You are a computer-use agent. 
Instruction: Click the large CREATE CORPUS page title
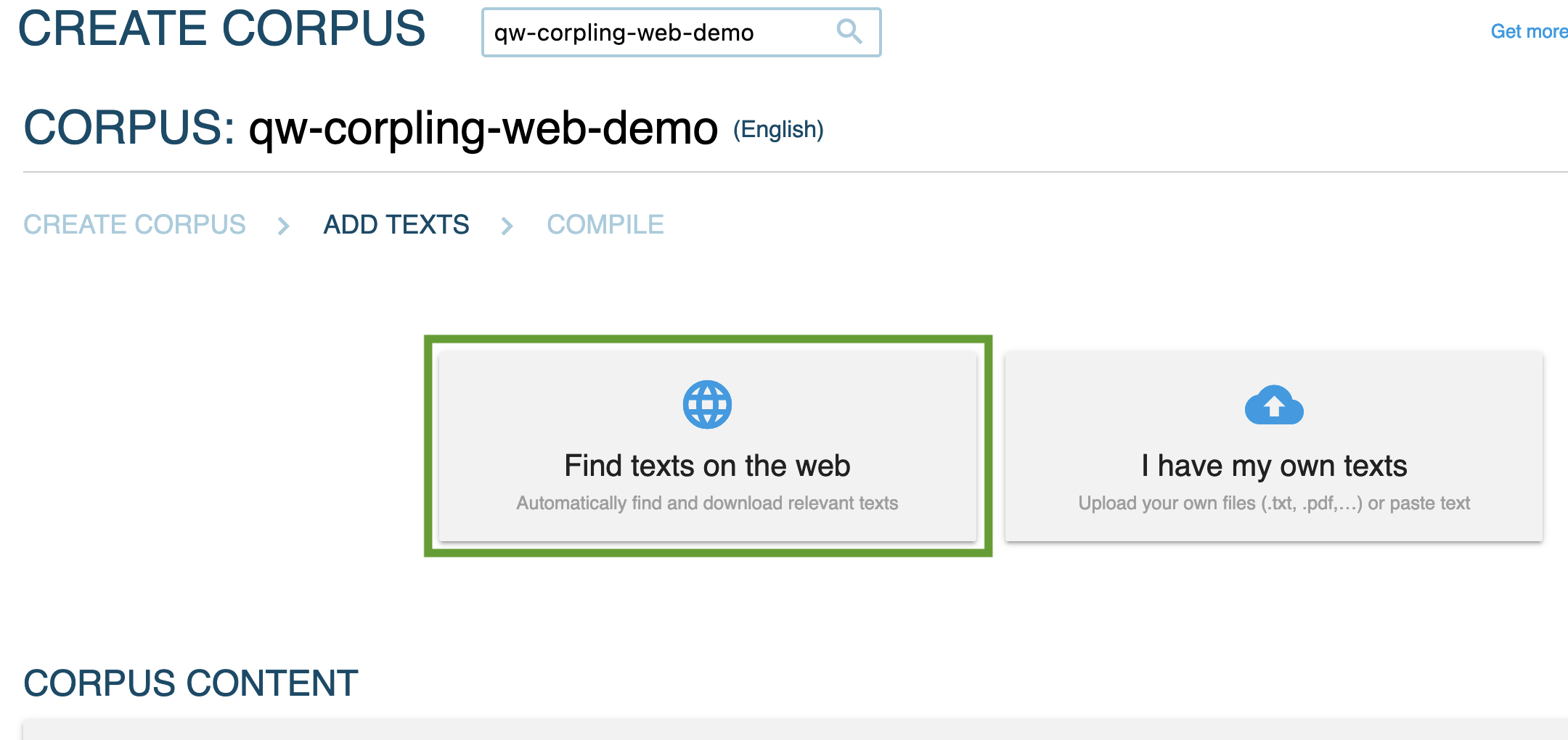click(221, 29)
